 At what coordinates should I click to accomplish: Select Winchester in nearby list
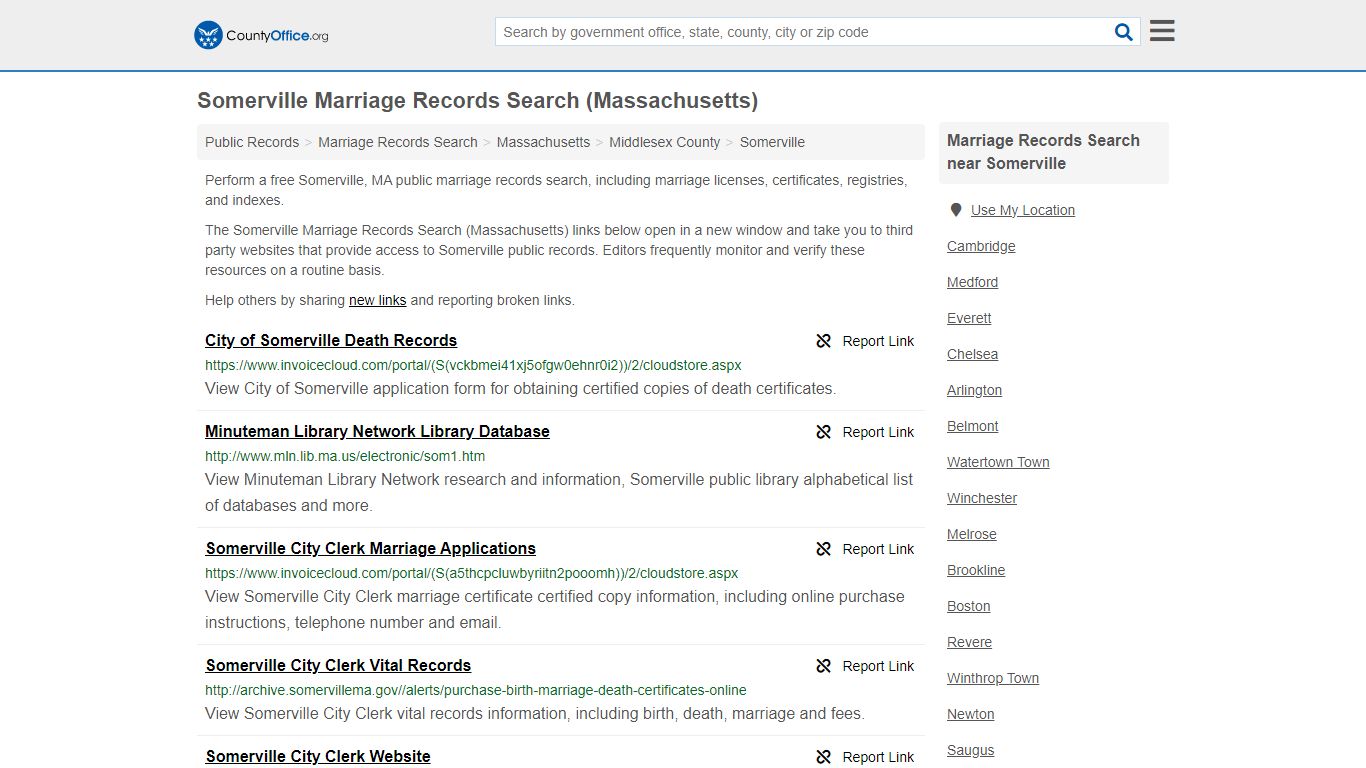982,498
